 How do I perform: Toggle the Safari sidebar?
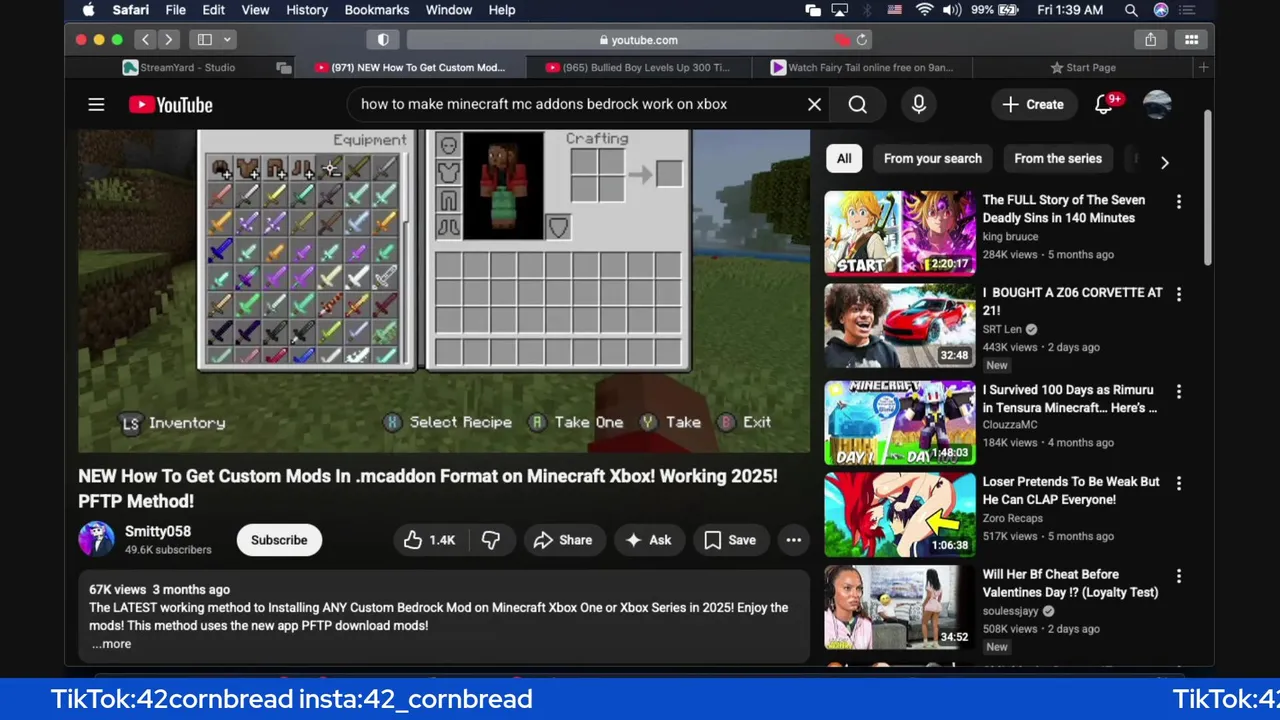coord(205,40)
